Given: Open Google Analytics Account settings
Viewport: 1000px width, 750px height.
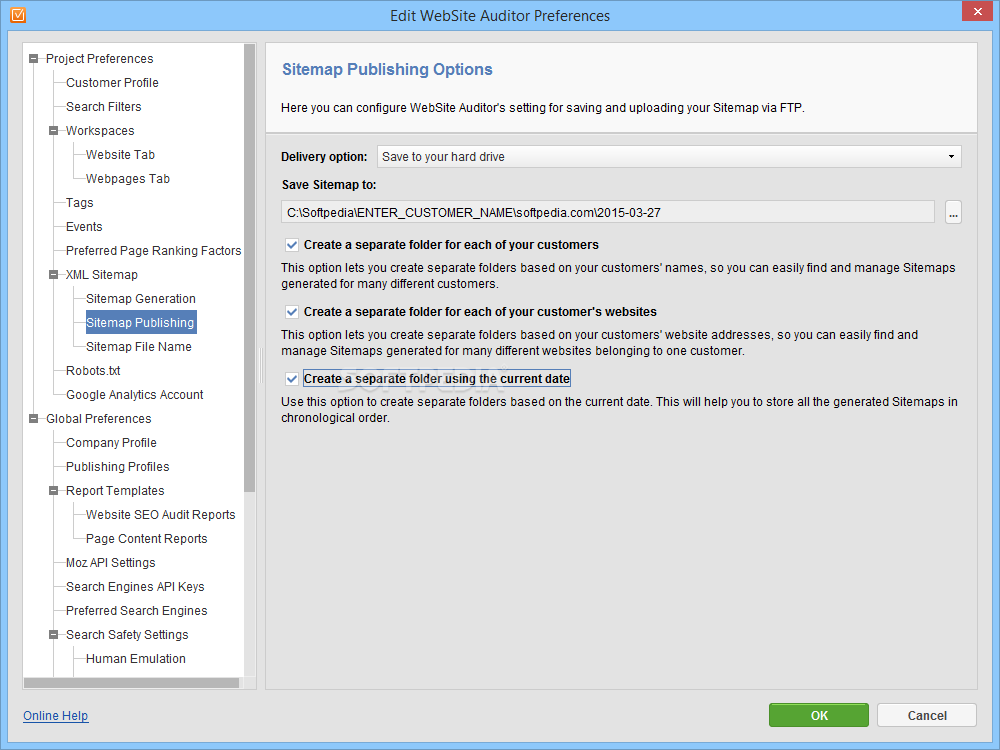Looking at the screenshot, I should click(x=135, y=395).
